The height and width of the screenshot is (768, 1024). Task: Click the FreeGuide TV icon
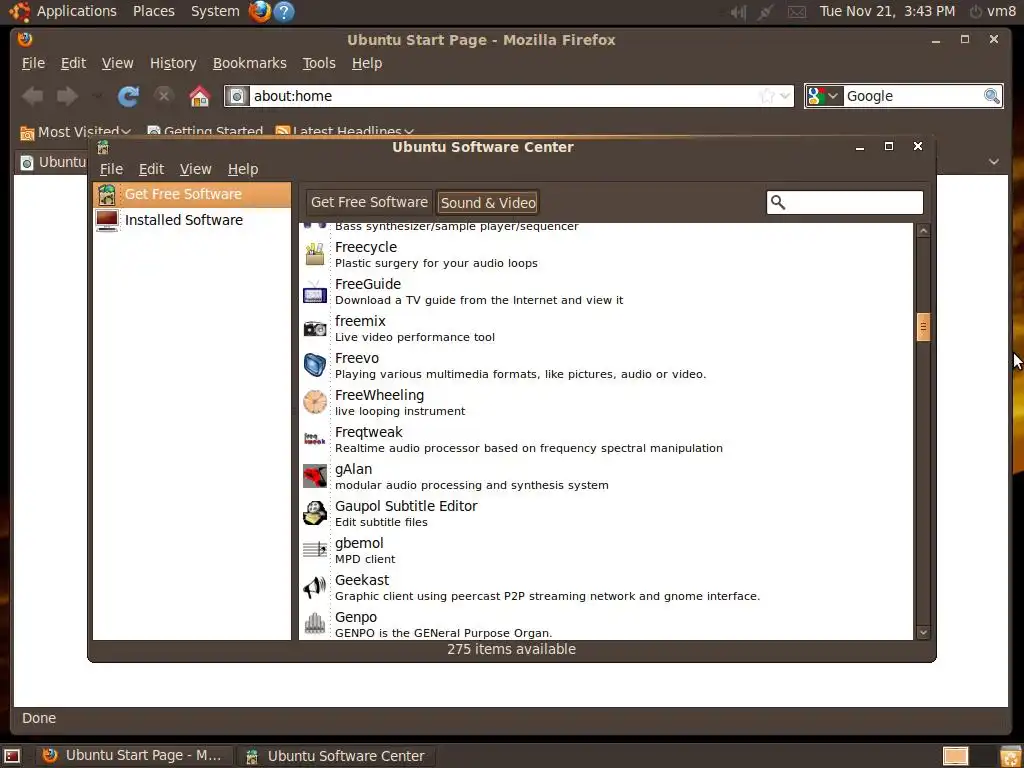point(315,292)
